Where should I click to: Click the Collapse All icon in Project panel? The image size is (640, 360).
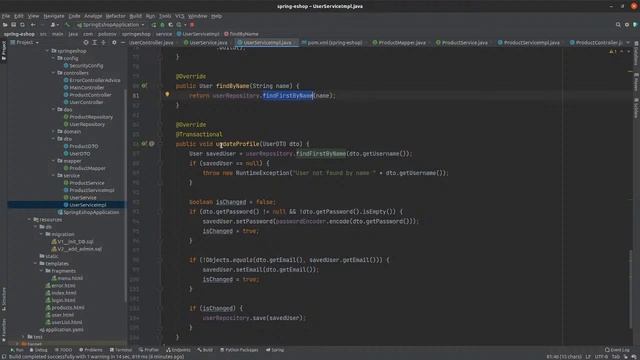click(x=104, y=42)
